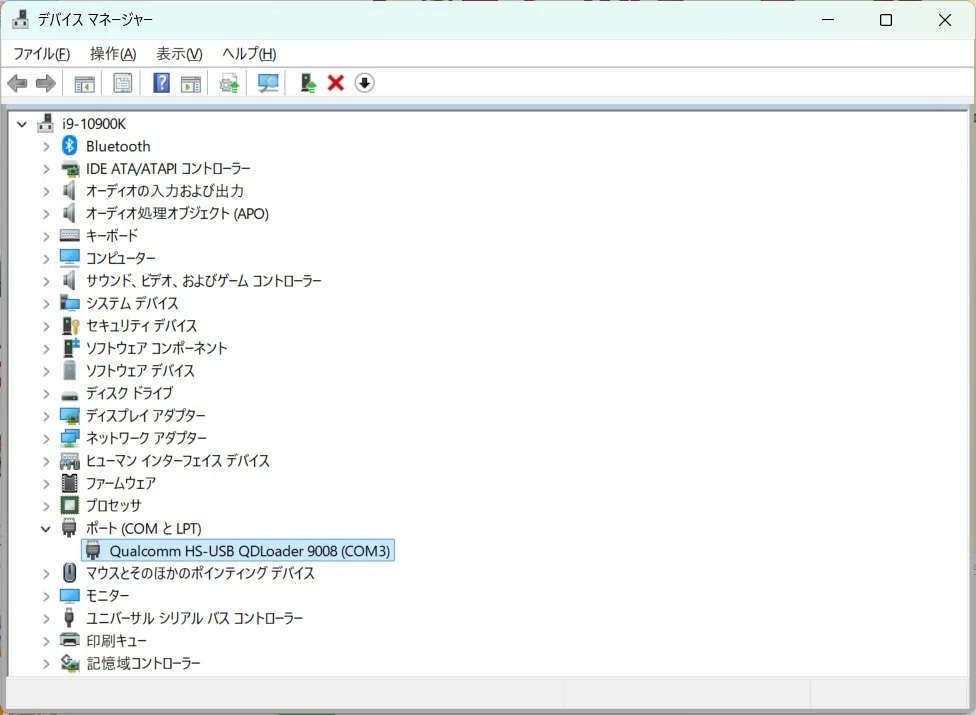976x715 pixels.
Task: Click the update driver icon with green arrow
Action: pyautogui.click(x=308, y=83)
